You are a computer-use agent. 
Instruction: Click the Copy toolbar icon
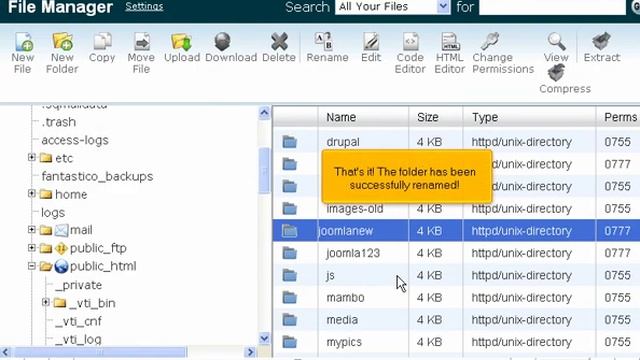tap(102, 42)
